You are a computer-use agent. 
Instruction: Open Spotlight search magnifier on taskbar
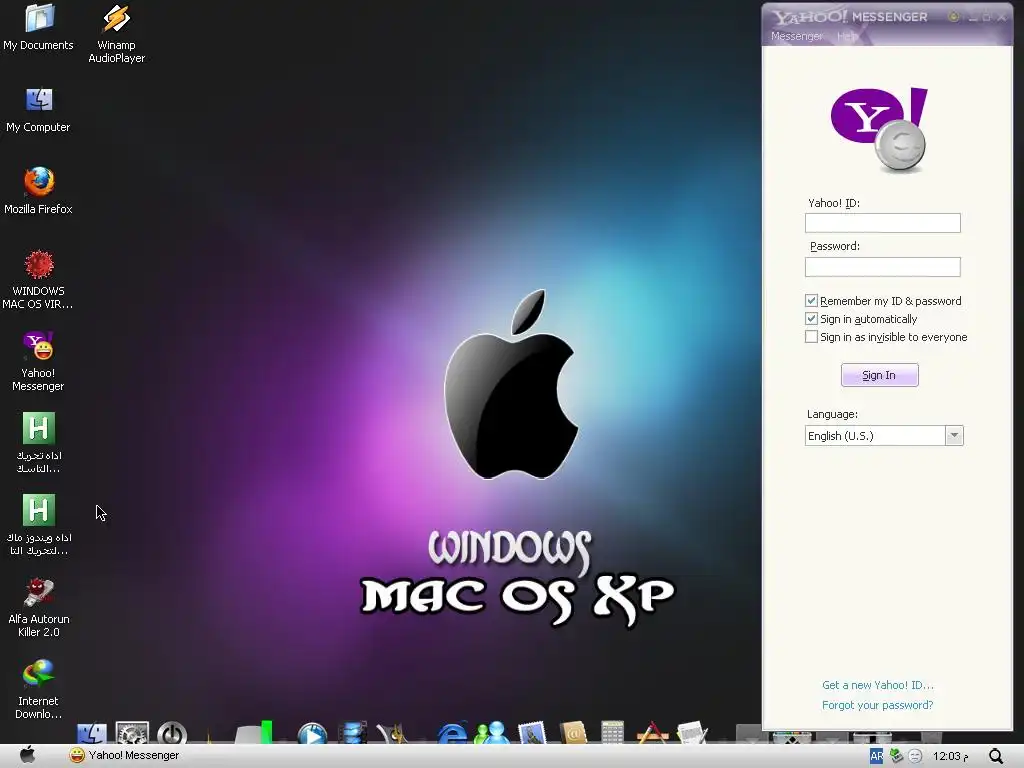coord(996,756)
